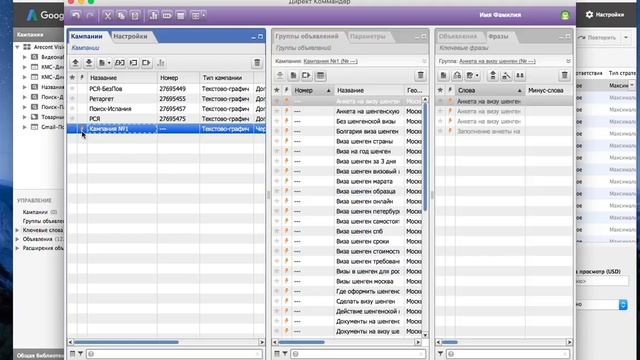Viewport: 640px width, 360px height.
Task: Click the Кампания №1 link in Ad Groups panel
Action: [x=331, y=61]
